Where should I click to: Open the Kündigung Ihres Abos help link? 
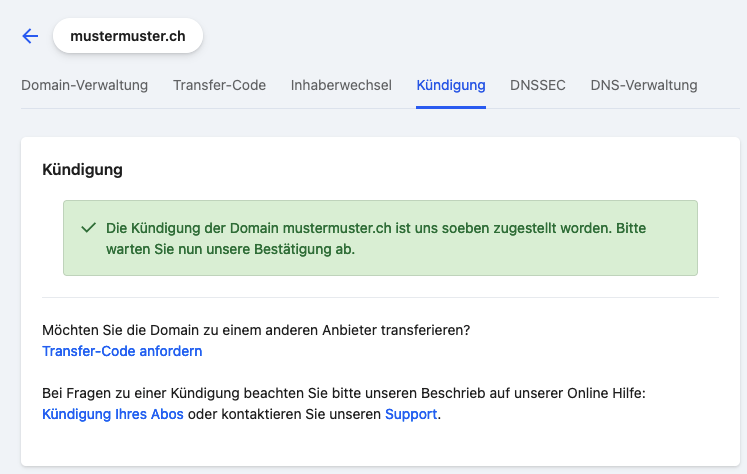coord(113,414)
